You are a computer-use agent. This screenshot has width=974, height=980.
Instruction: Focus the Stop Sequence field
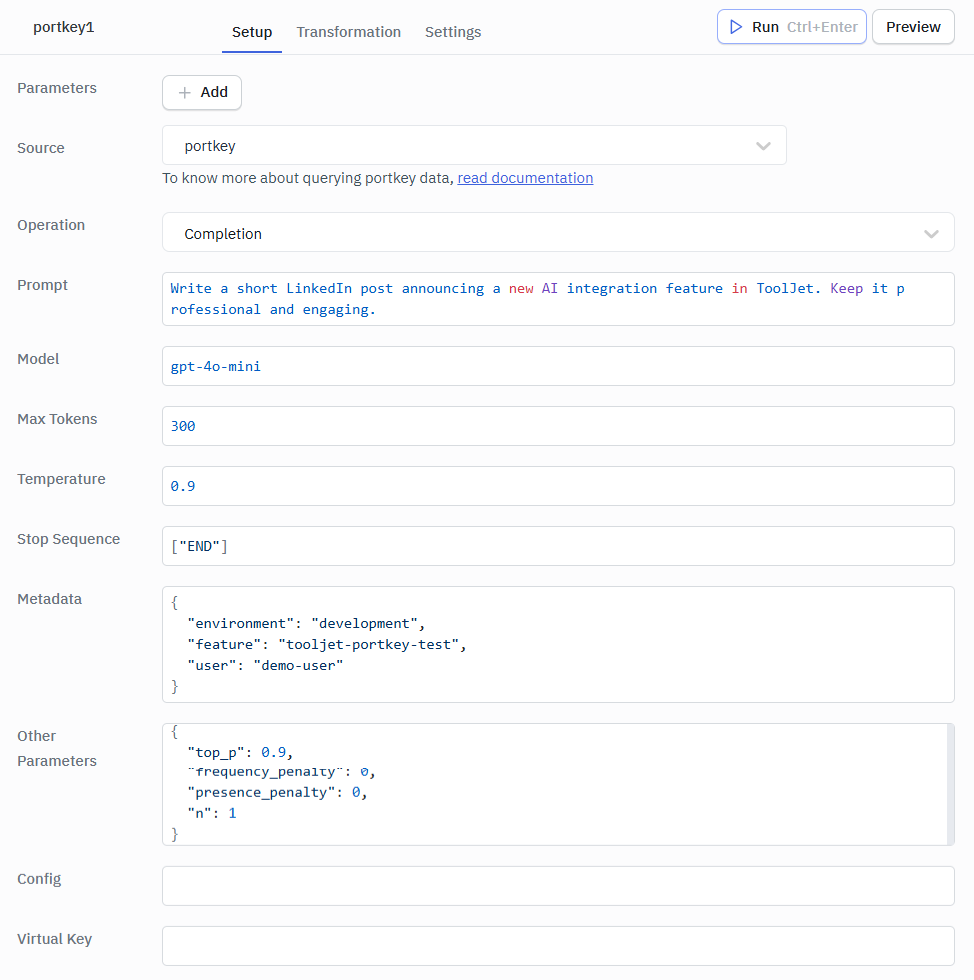[558, 546]
